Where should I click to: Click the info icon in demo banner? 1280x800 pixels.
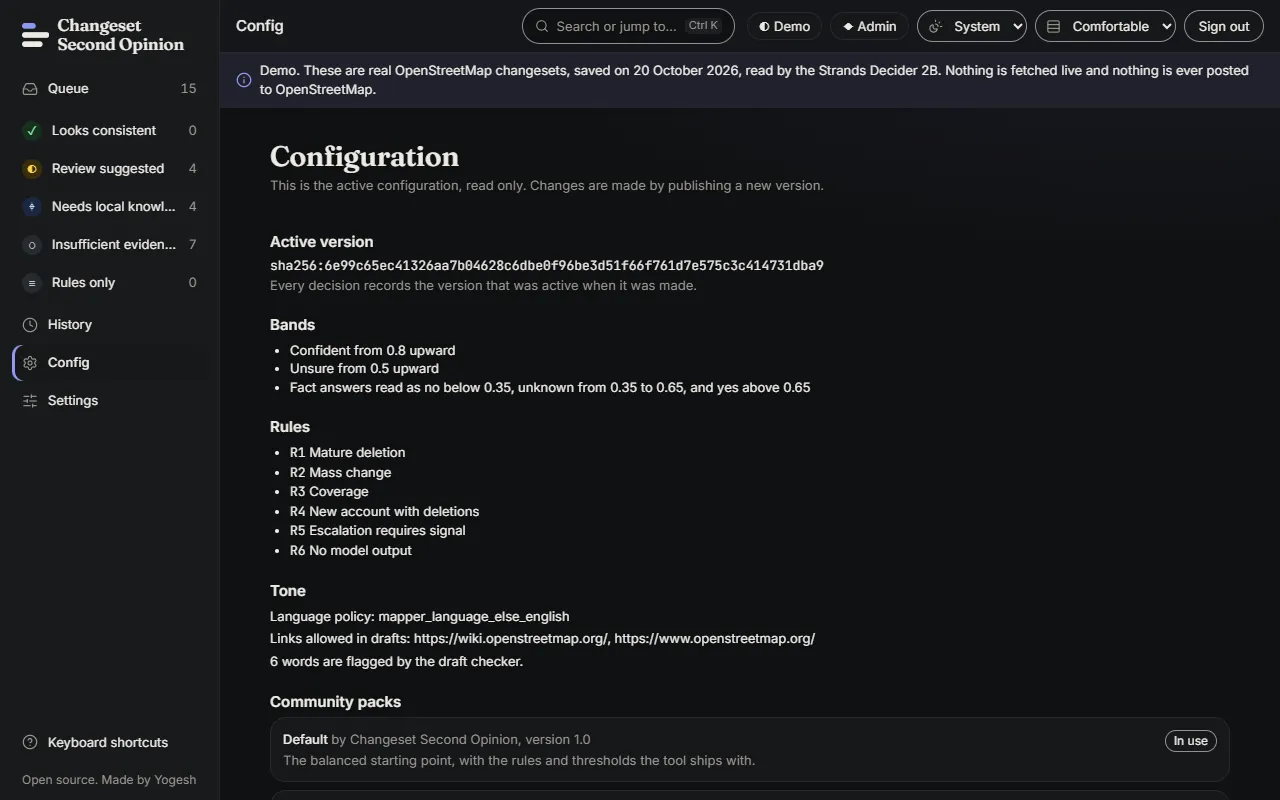pyautogui.click(x=244, y=80)
